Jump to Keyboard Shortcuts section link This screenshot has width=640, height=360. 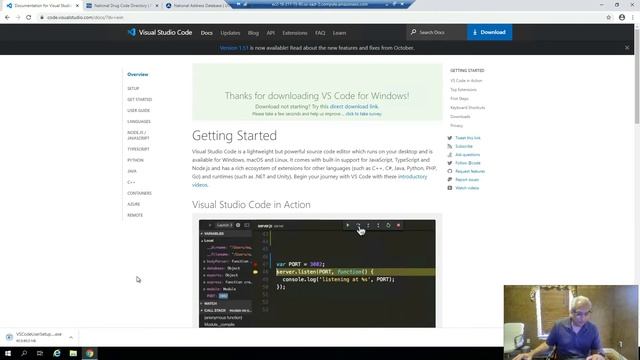(x=468, y=107)
